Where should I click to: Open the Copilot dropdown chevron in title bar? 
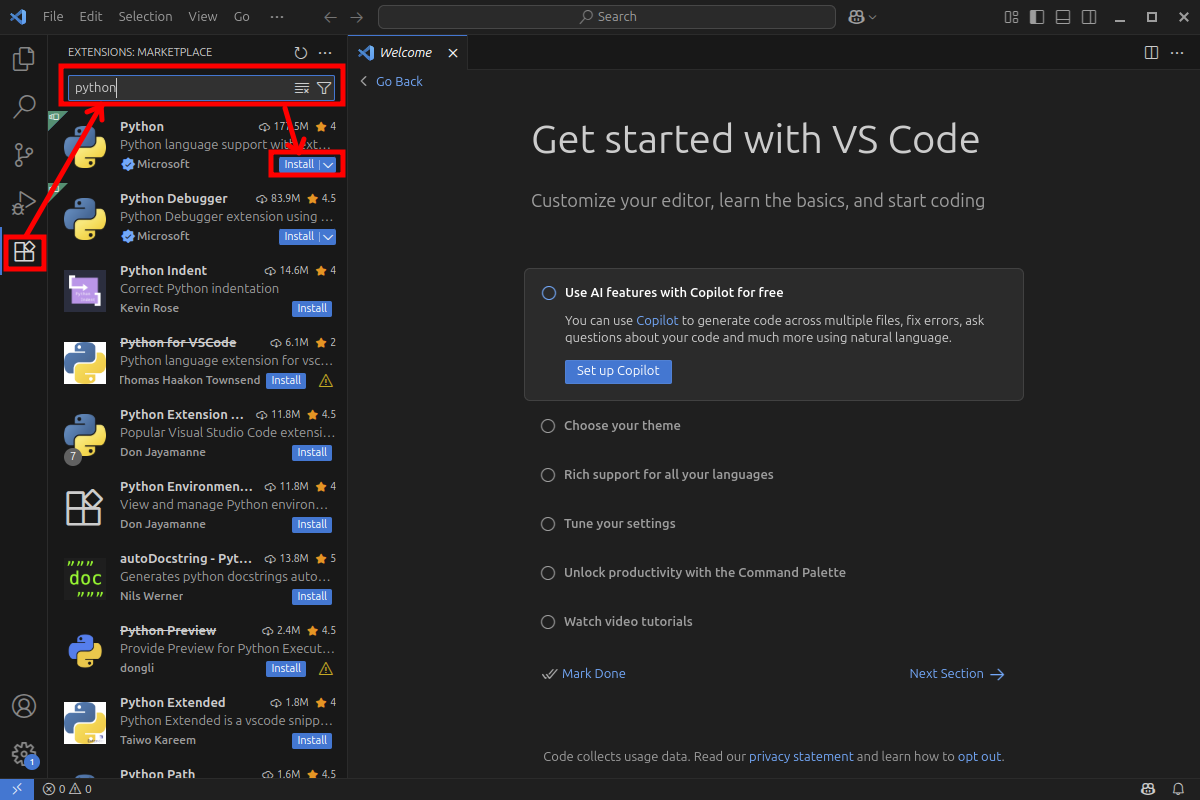coord(873,17)
